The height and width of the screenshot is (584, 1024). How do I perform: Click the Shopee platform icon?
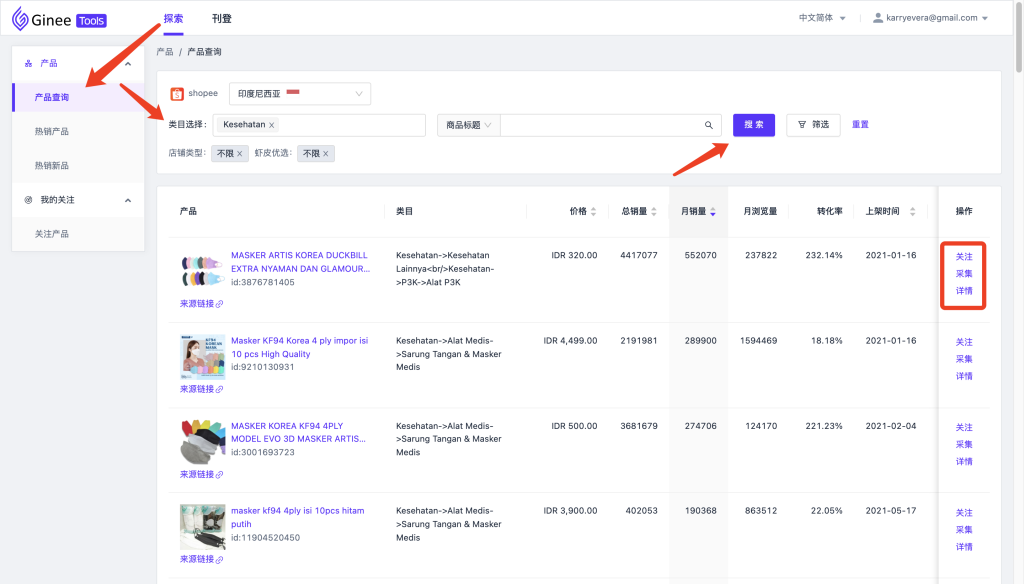(x=177, y=94)
